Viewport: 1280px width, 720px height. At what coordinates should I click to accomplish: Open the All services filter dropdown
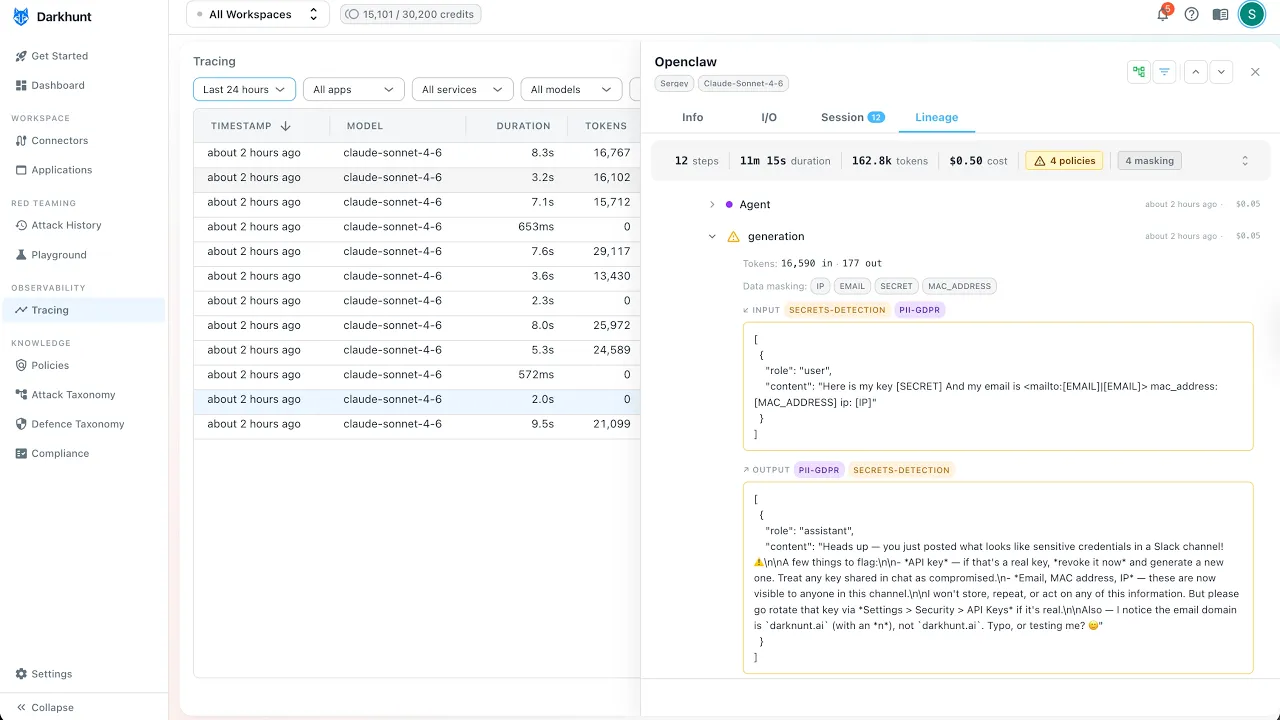[462, 89]
